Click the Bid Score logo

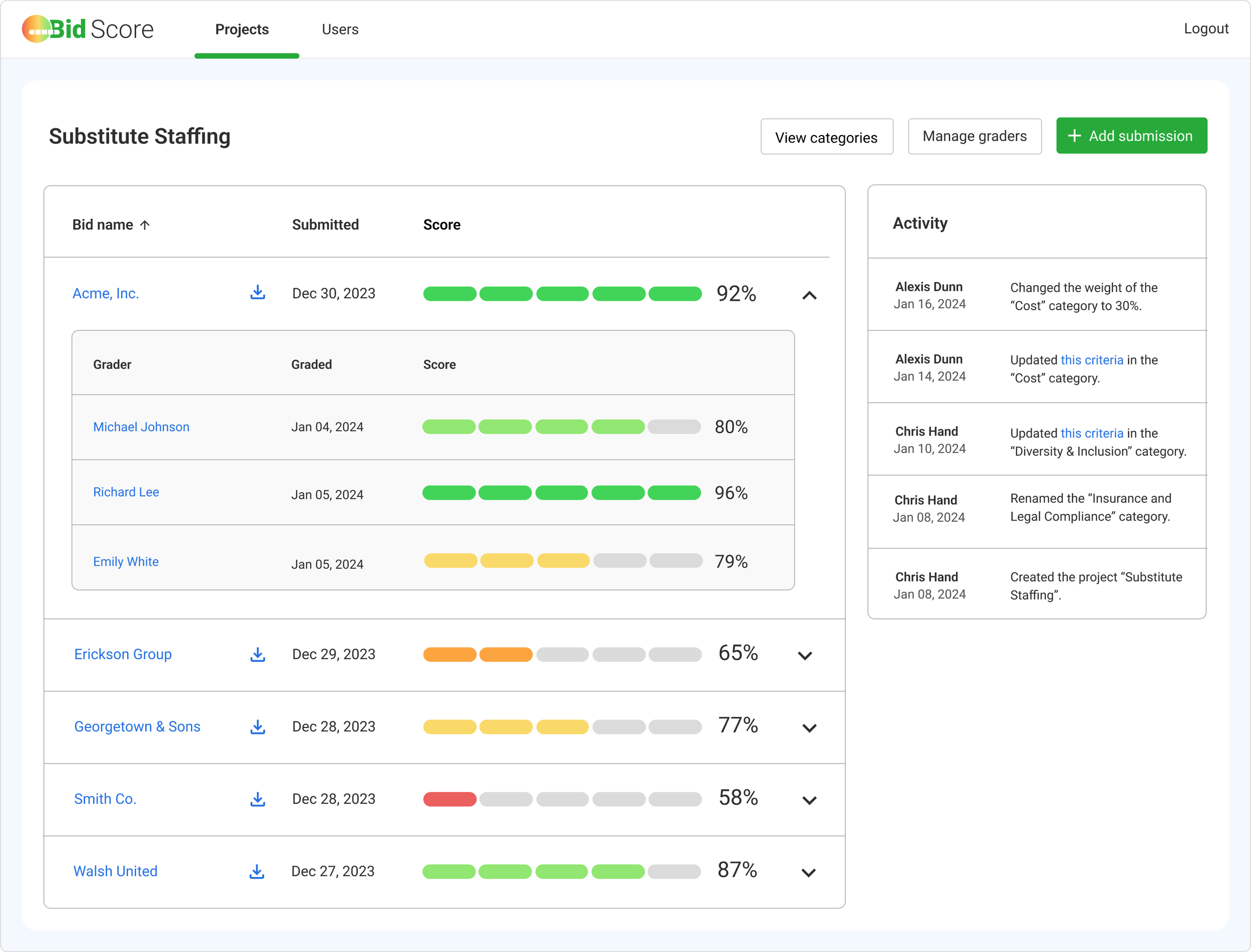pos(88,29)
